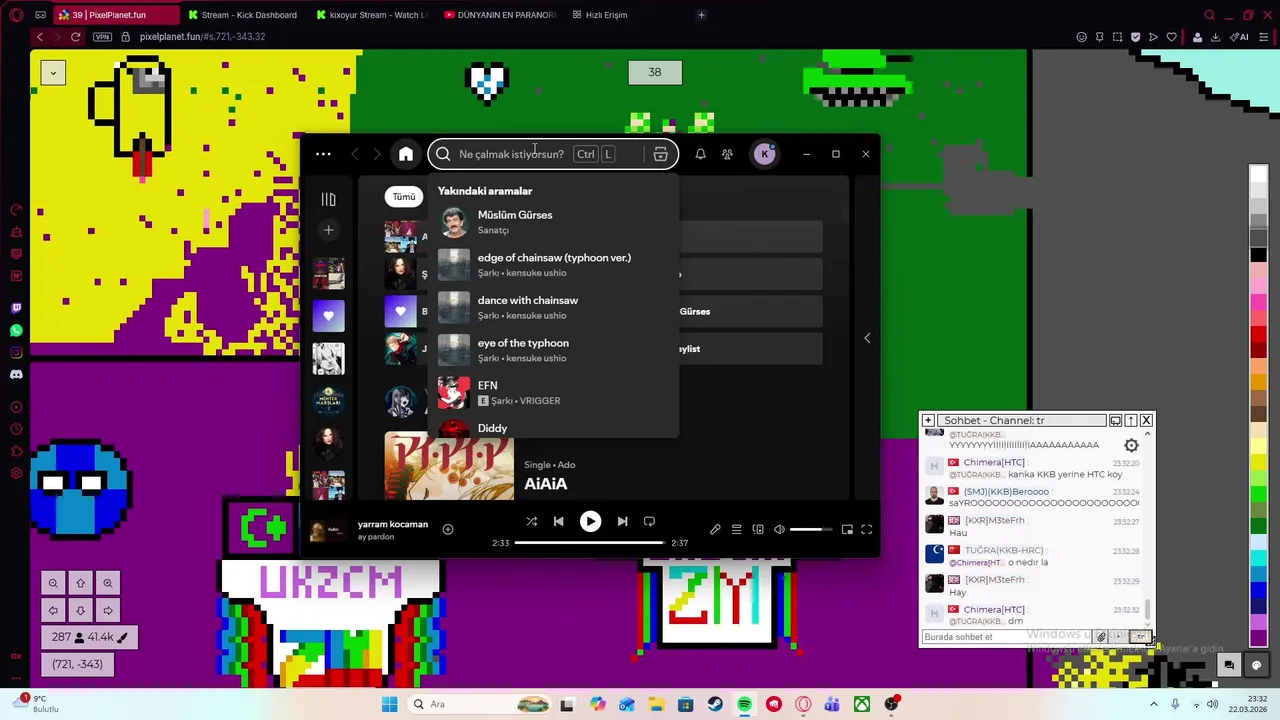Expand Spotify right panel chevron
This screenshot has width=1280, height=720.
tap(867, 338)
